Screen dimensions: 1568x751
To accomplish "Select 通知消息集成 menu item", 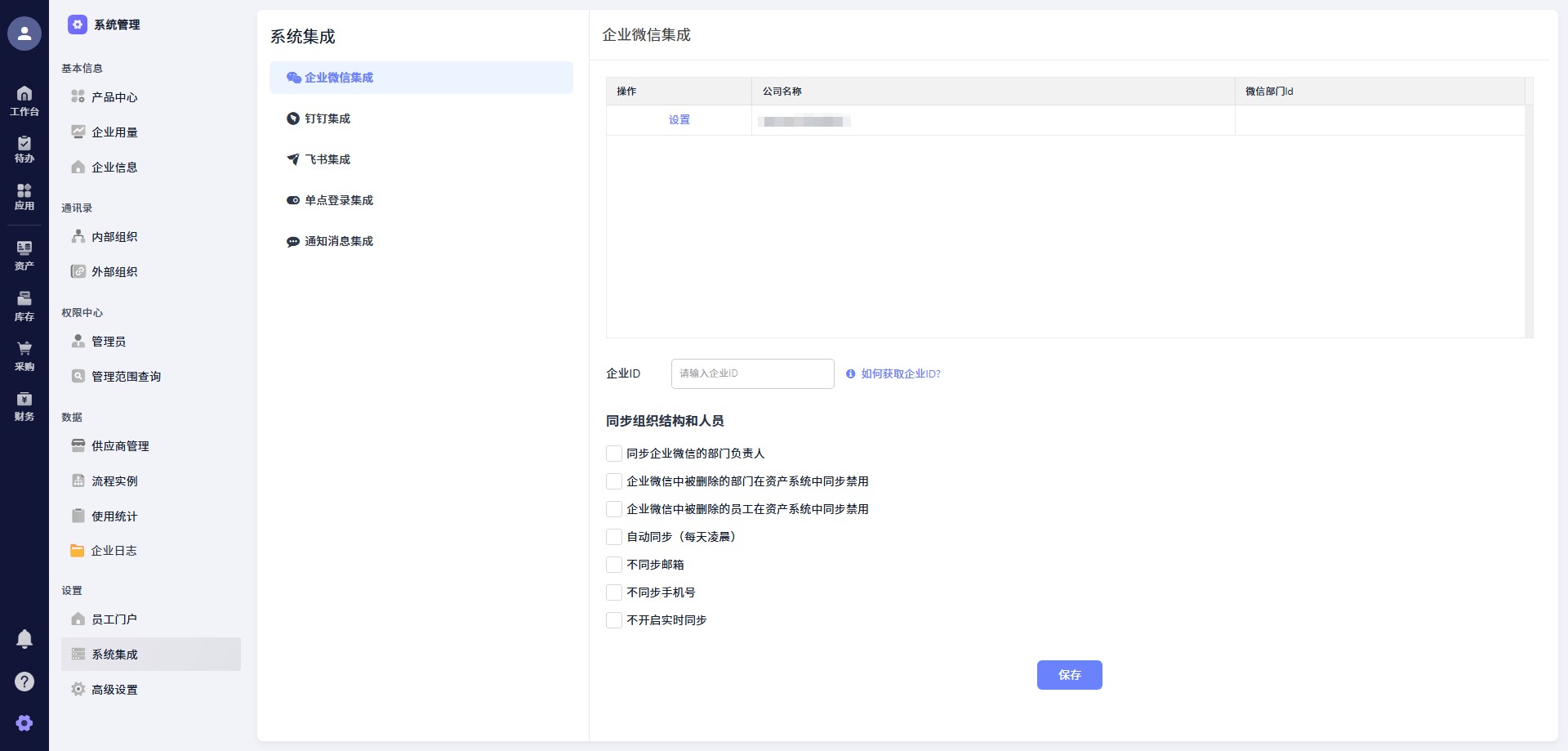I will 421,241.
